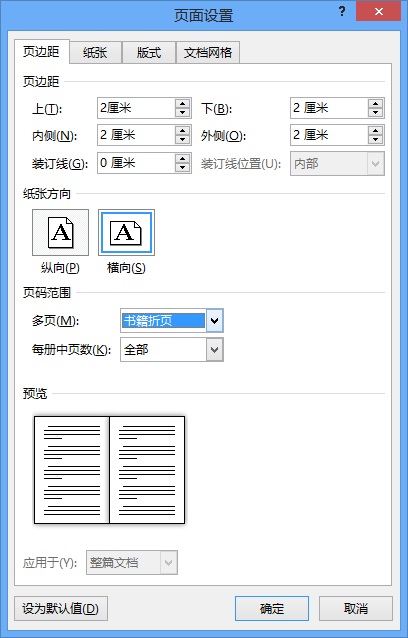Switch to the 版式 layout tab
The image size is (408, 638).
click(x=148, y=52)
